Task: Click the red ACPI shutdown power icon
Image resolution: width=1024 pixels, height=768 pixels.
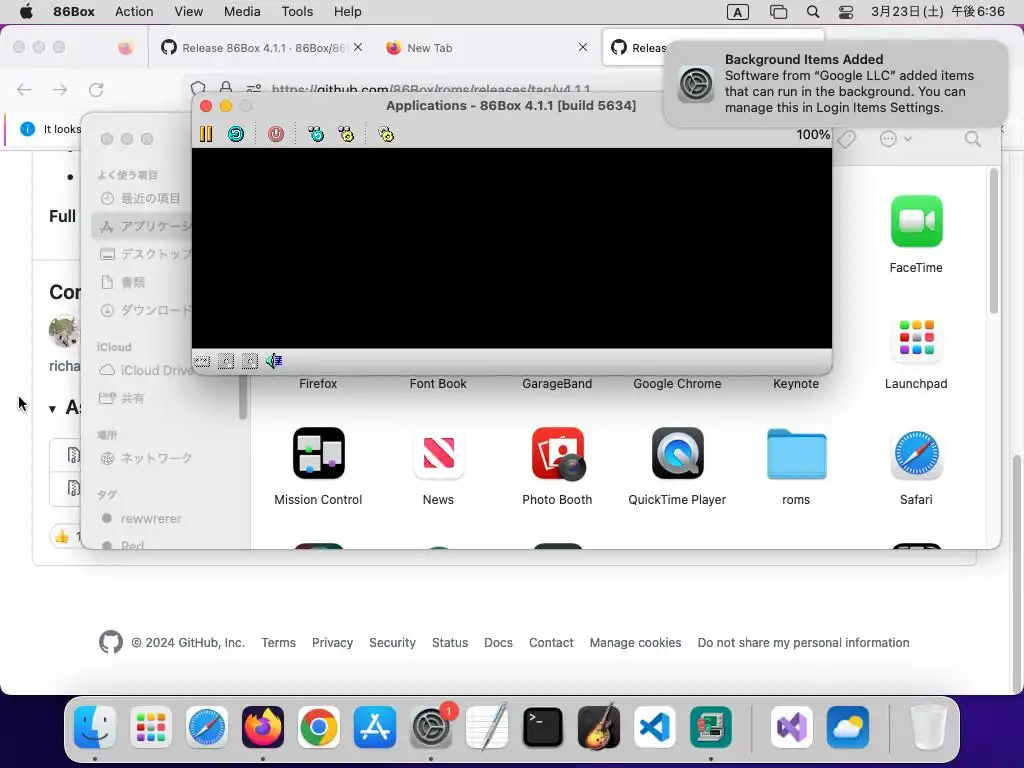Action: (276, 134)
